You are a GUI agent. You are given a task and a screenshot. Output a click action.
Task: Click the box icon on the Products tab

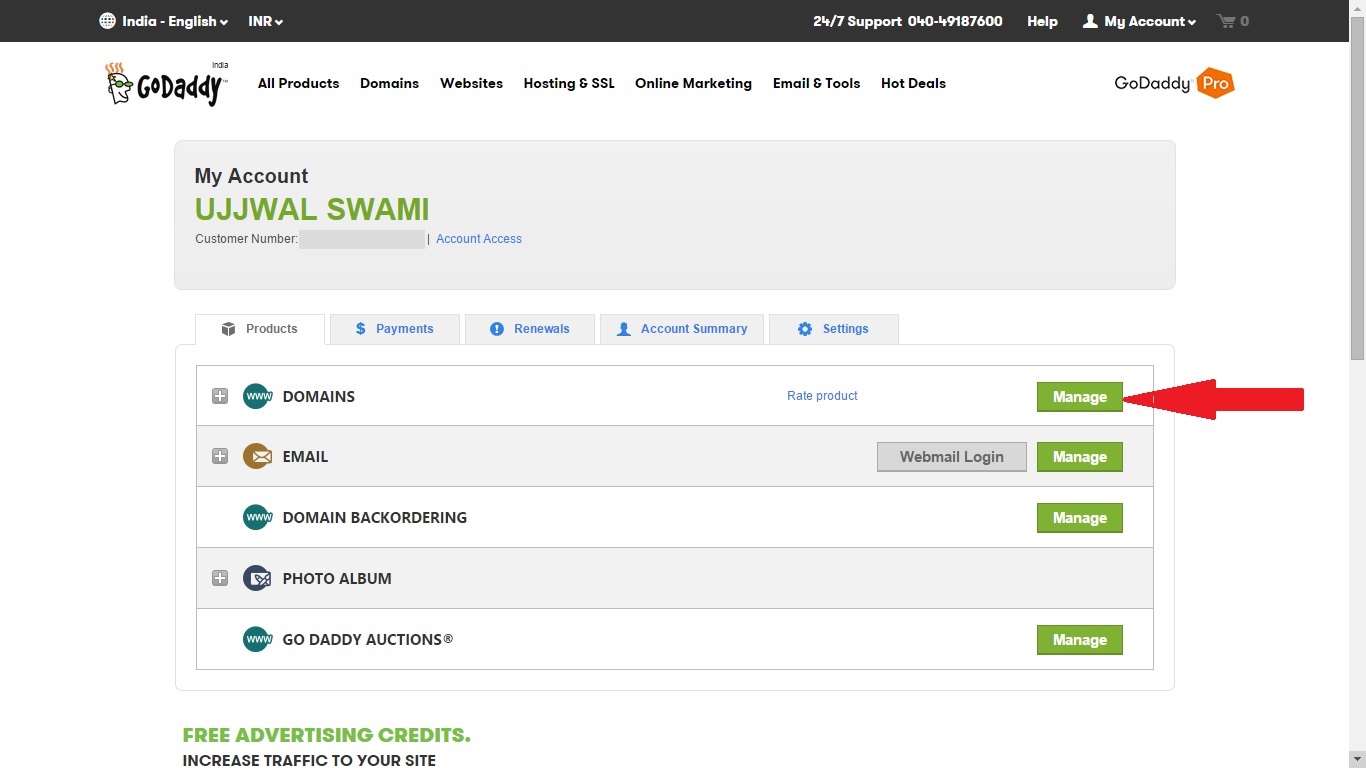click(228, 329)
